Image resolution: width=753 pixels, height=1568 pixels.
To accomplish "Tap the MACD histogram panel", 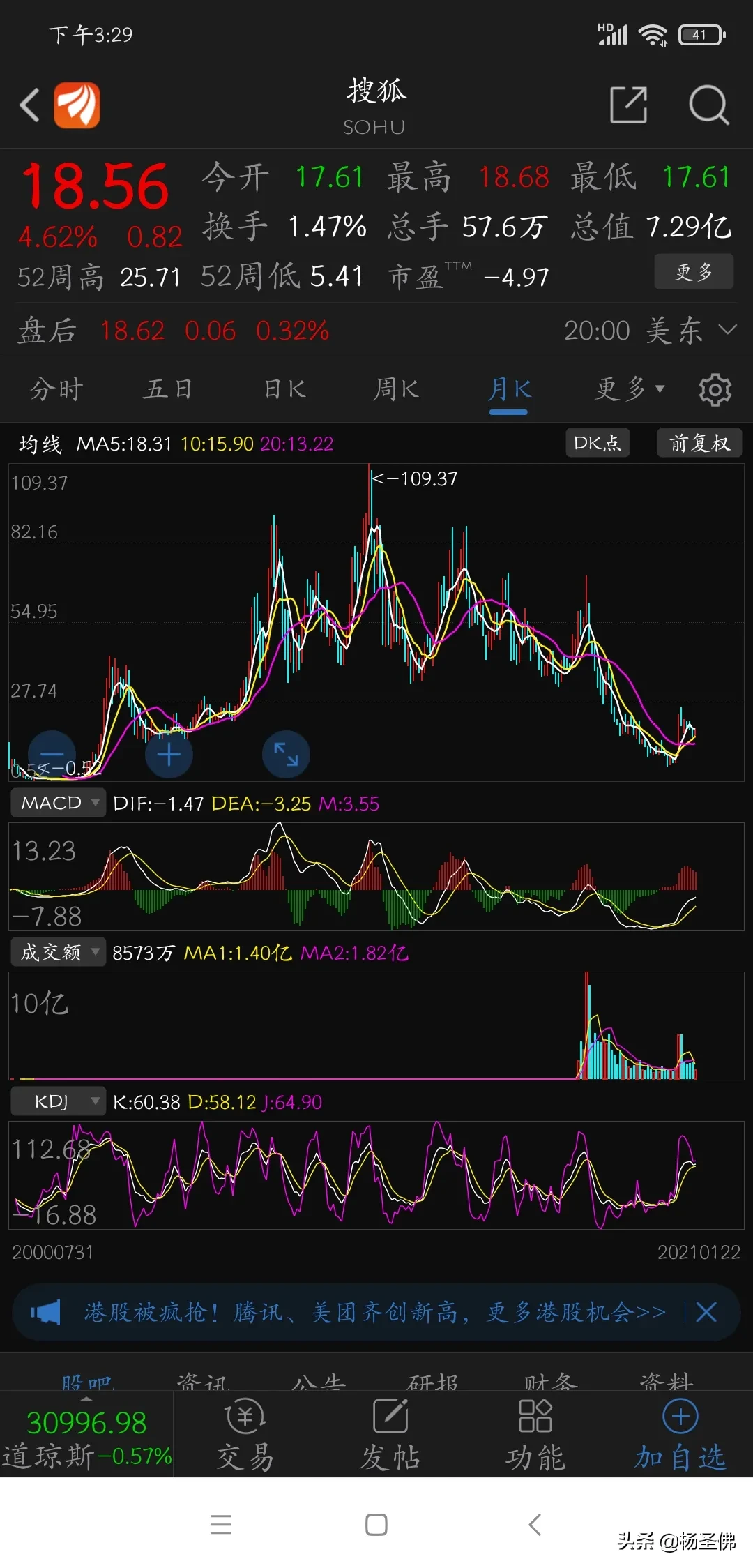I will [x=376, y=877].
